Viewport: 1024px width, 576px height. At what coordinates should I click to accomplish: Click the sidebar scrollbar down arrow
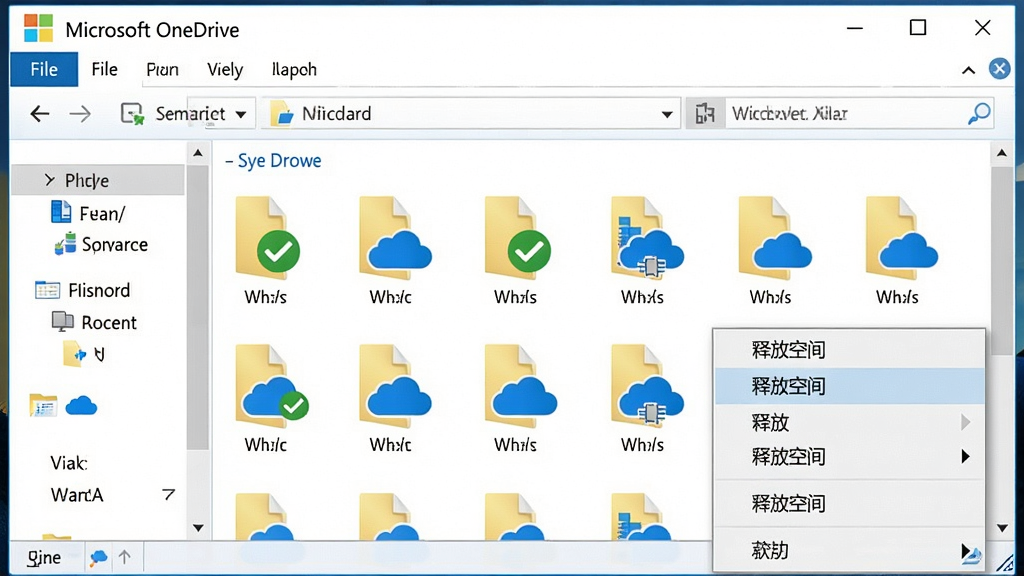pos(198,527)
